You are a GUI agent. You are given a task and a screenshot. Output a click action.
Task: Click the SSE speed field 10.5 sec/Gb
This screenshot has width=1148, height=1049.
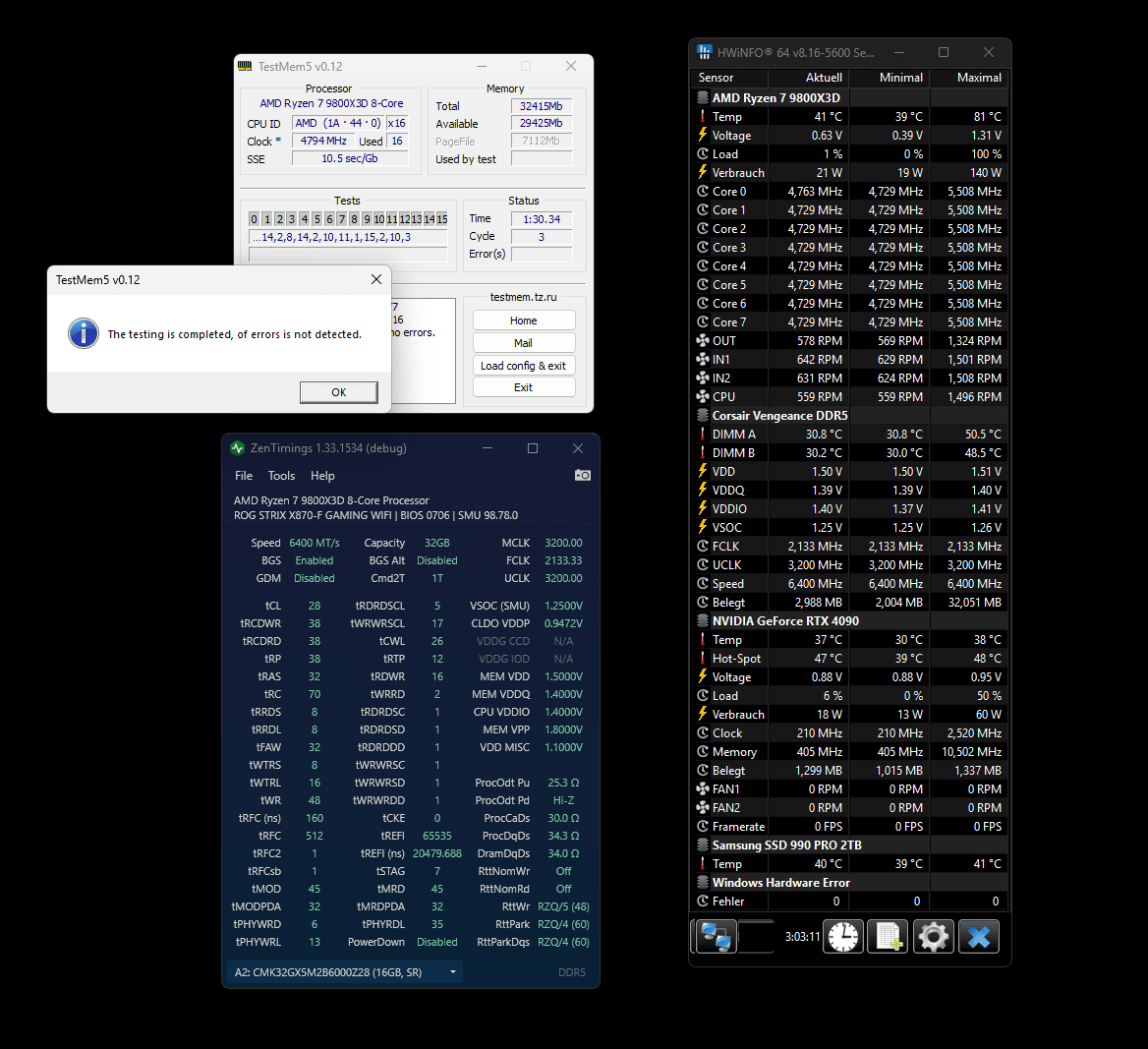[350, 158]
